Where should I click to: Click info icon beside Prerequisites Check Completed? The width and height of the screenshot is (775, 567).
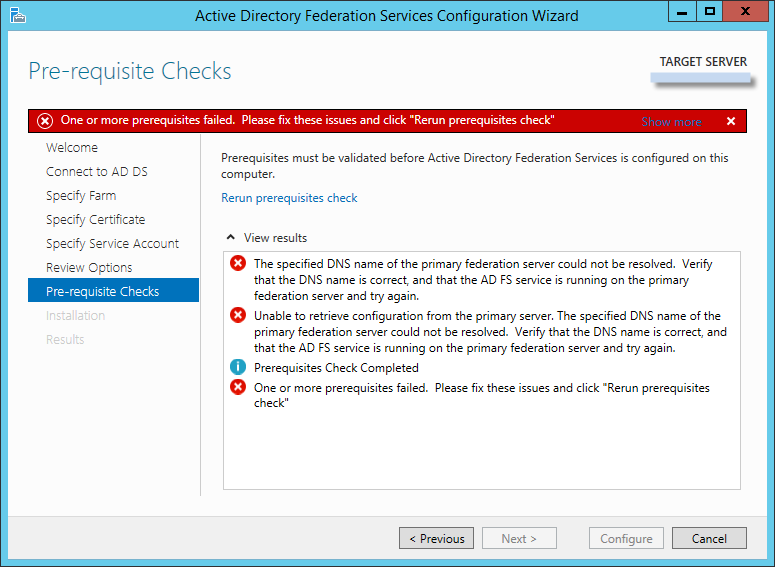pyautogui.click(x=238, y=367)
